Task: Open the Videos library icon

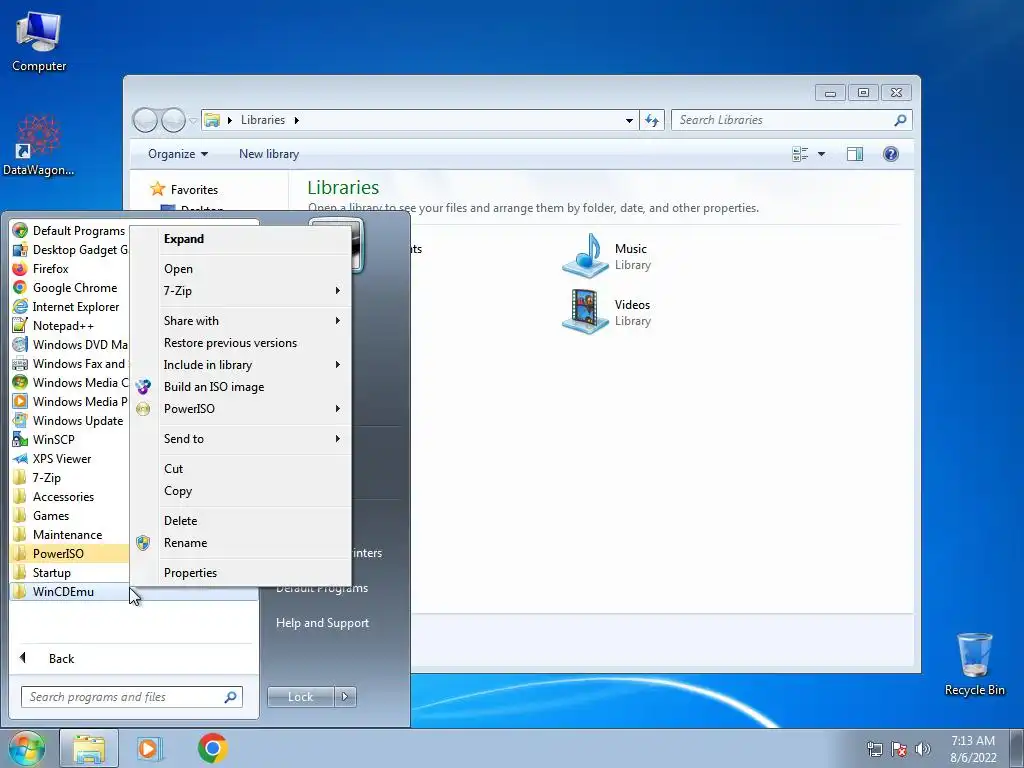Action: (x=585, y=312)
